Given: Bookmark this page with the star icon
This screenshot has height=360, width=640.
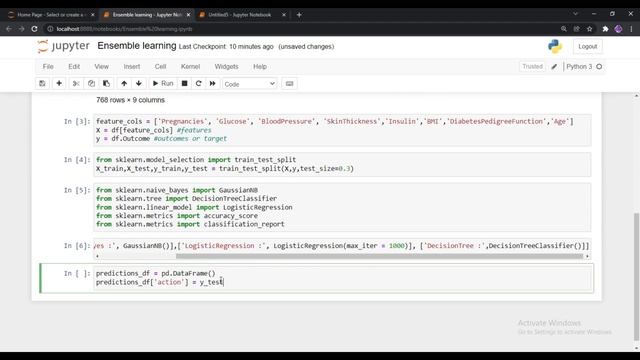Looking at the screenshot, I should pos(589,29).
